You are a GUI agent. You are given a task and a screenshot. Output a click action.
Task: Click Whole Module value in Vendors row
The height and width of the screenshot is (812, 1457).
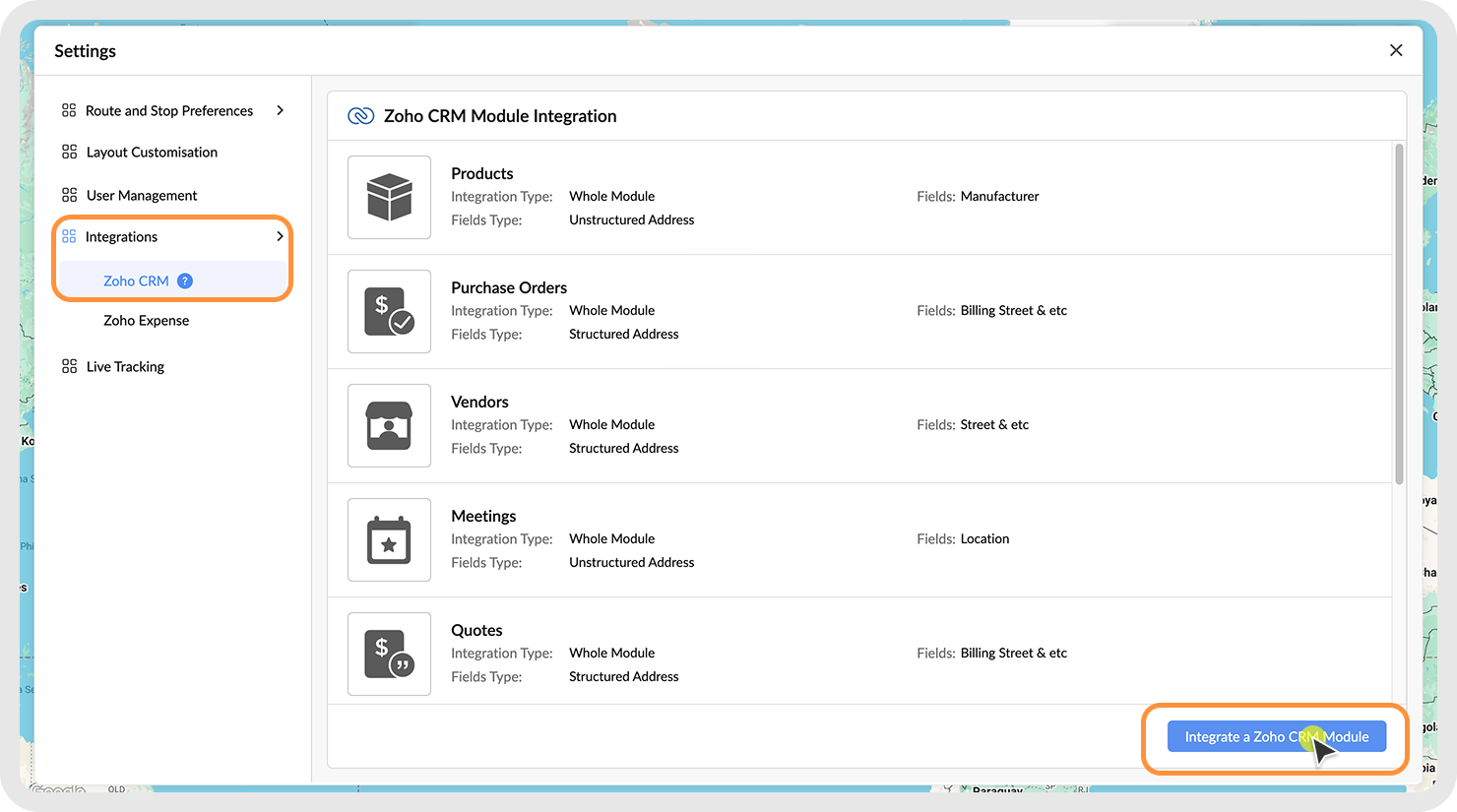coord(612,425)
